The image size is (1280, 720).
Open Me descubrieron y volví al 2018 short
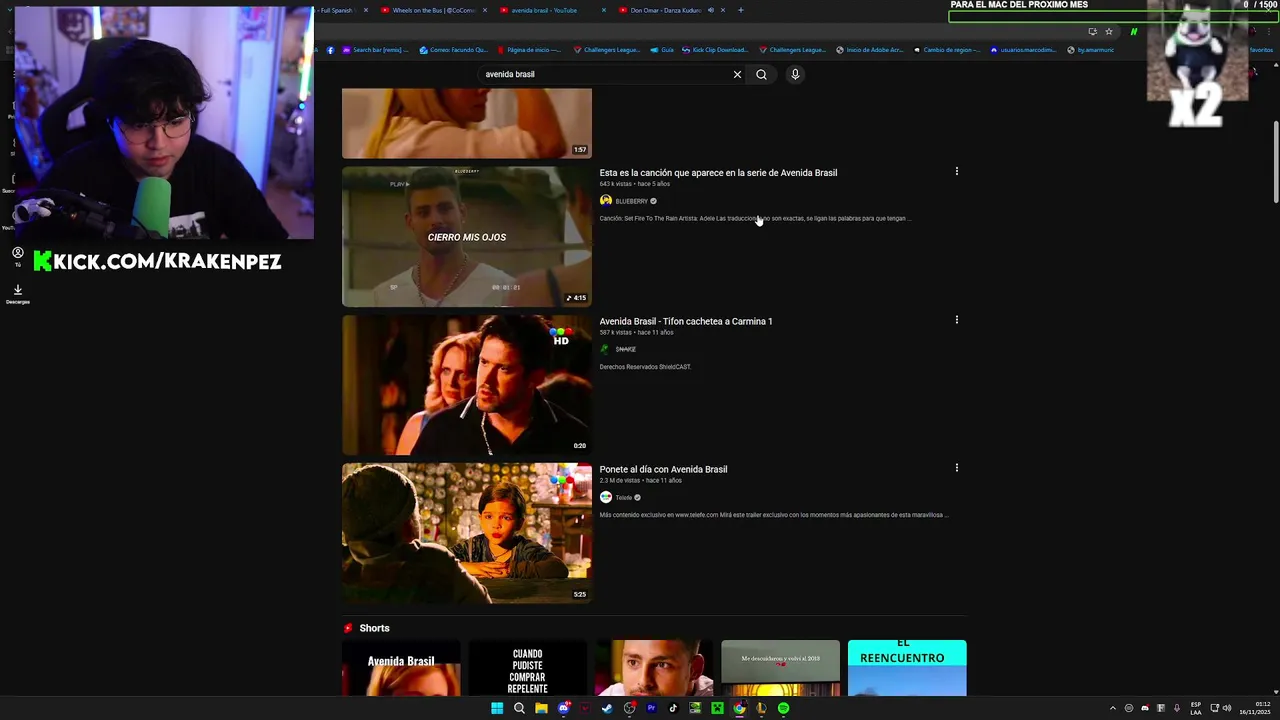[781, 668]
